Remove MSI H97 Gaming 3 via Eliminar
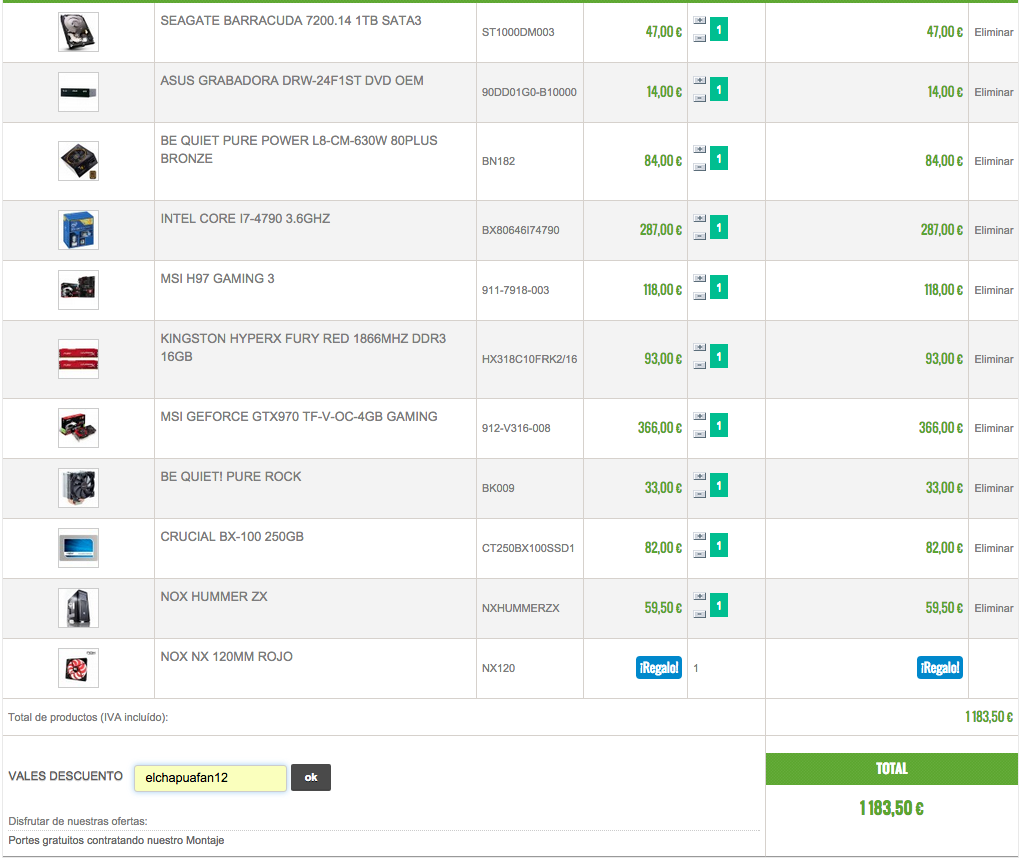The width and height of the screenshot is (1023, 859). point(994,290)
